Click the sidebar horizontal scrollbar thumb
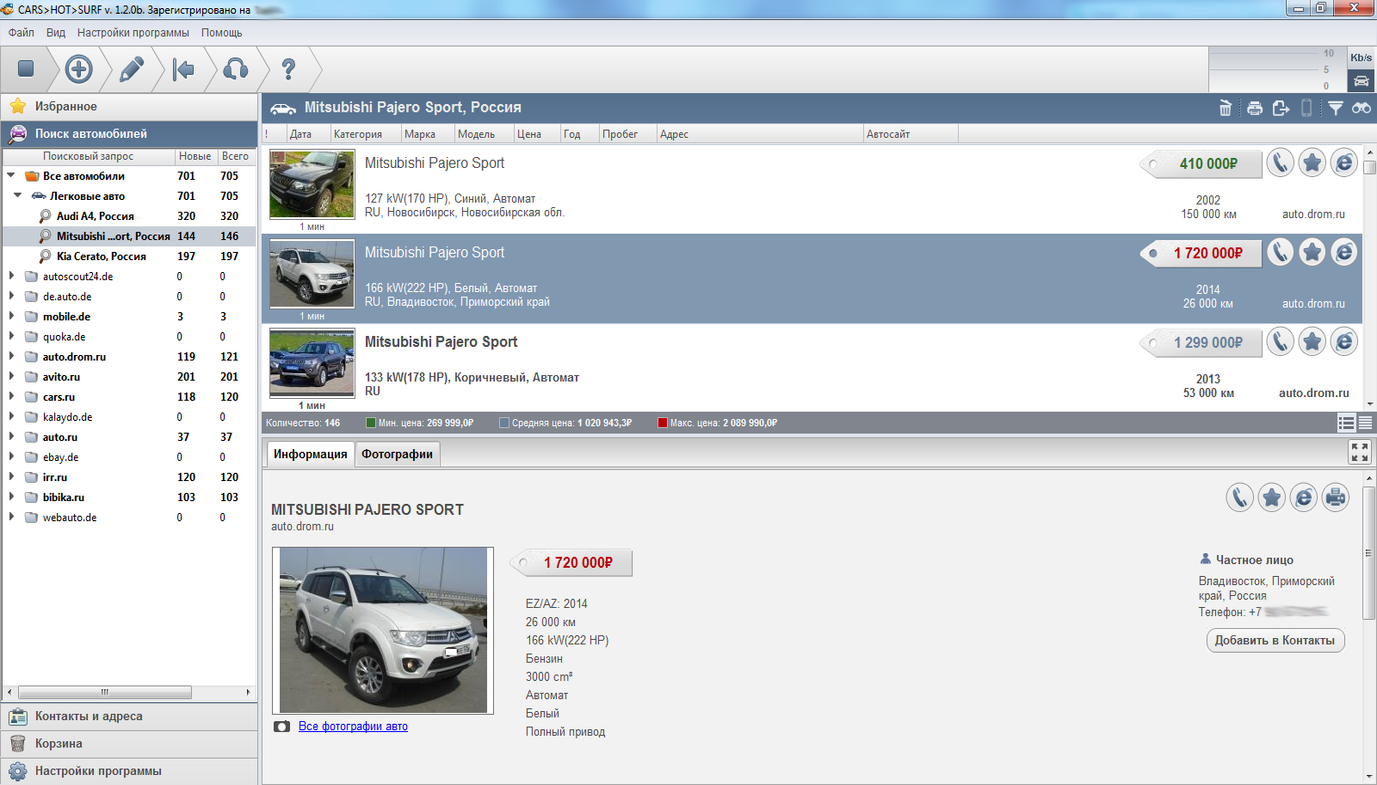Image resolution: width=1377 pixels, height=785 pixels. coord(105,692)
